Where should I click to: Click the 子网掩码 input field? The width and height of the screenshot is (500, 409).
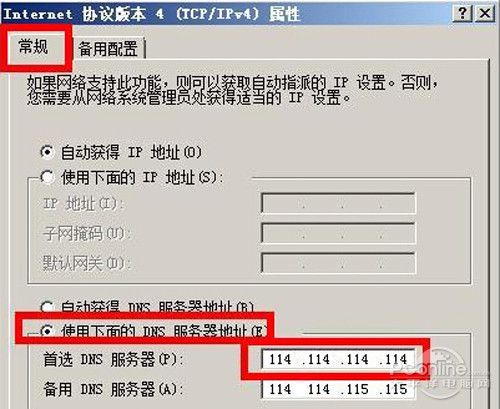coord(338,233)
